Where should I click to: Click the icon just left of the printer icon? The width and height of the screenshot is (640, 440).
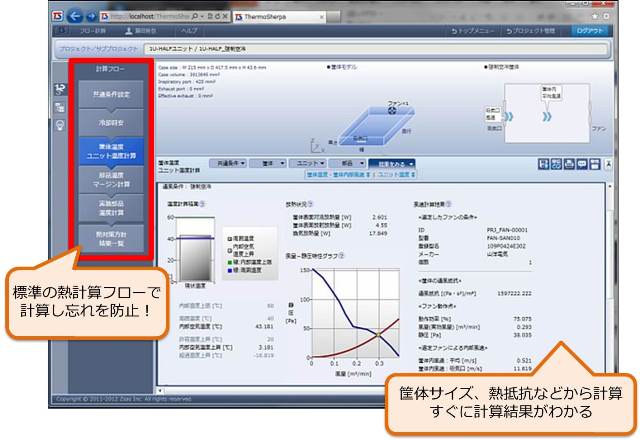click(x=556, y=164)
